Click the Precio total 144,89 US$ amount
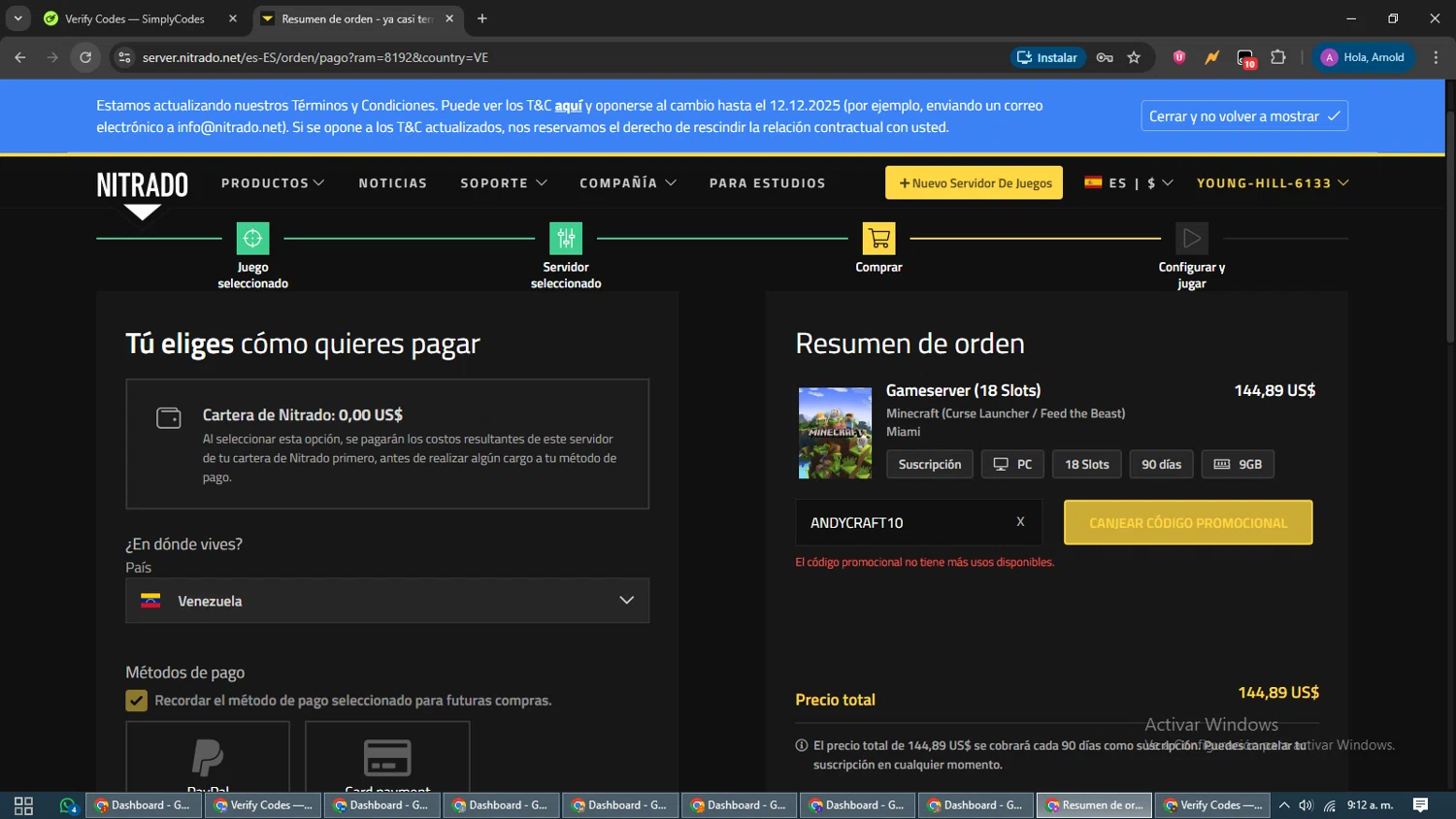Screen dimensions: 1456x819 (x=1278, y=692)
